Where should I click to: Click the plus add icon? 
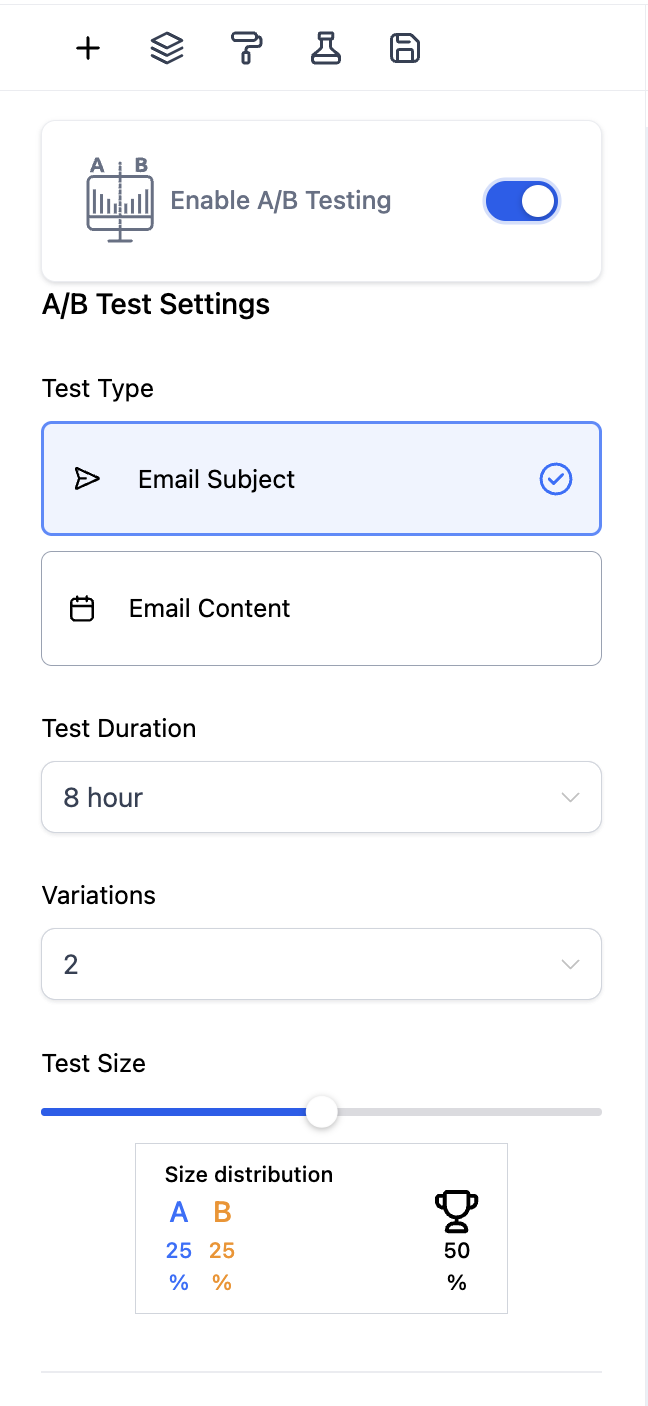click(88, 48)
